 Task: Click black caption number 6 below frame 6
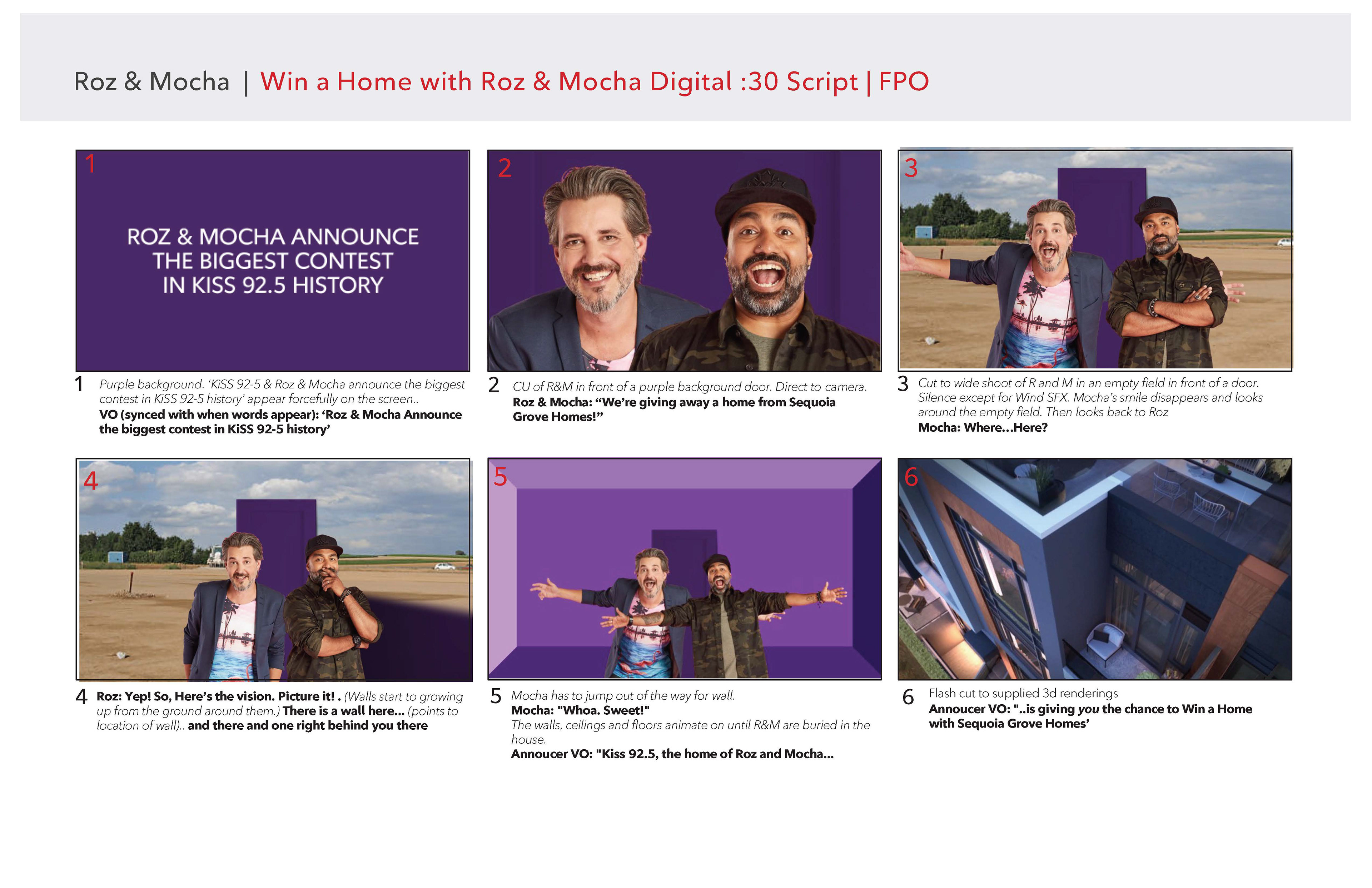(908, 697)
